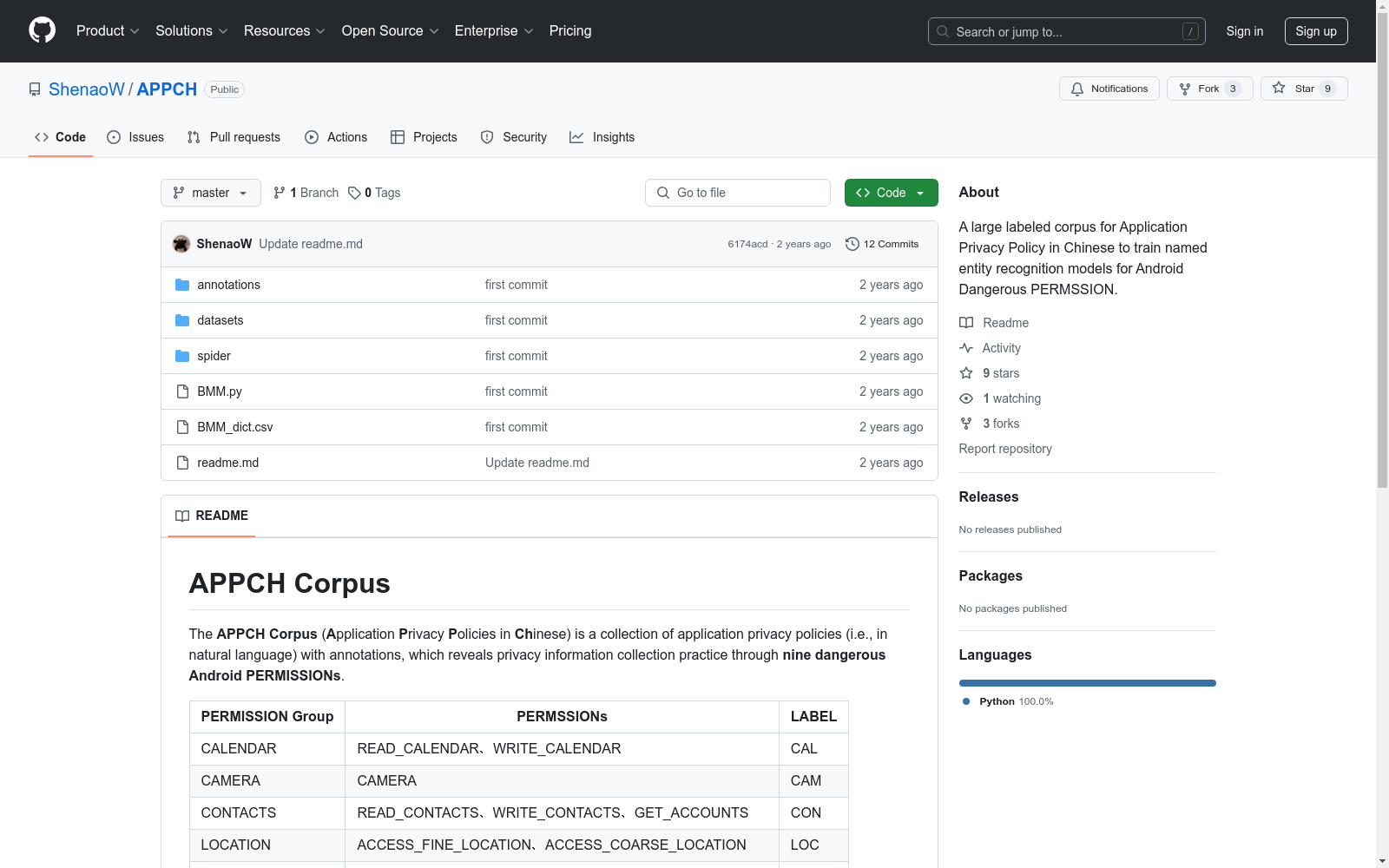The height and width of the screenshot is (868, 1389).
Task: Open the Pricing page
Action: pos(570,31)
